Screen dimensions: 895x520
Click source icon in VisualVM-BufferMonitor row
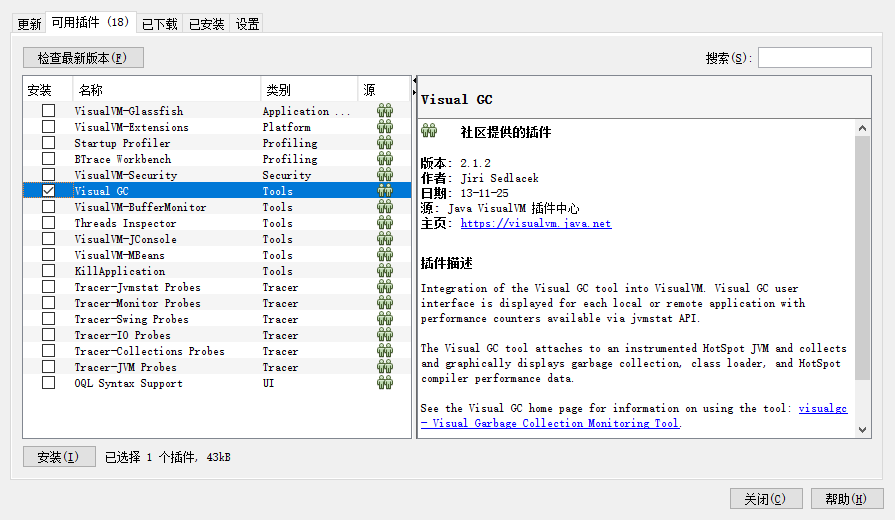[x=385, y=207]
